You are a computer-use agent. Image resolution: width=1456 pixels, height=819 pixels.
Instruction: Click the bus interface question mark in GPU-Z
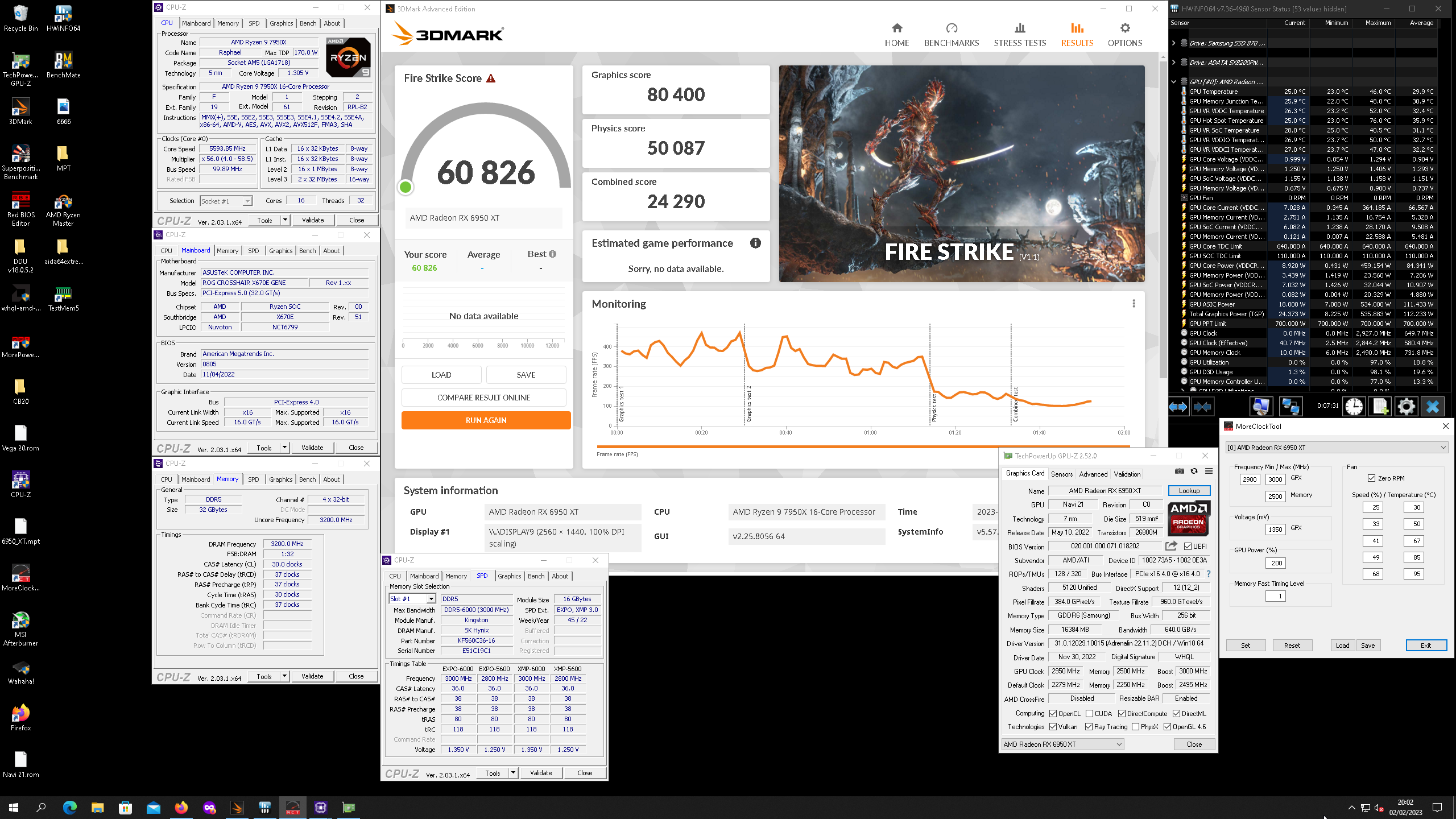click(x=1209, y=574)
